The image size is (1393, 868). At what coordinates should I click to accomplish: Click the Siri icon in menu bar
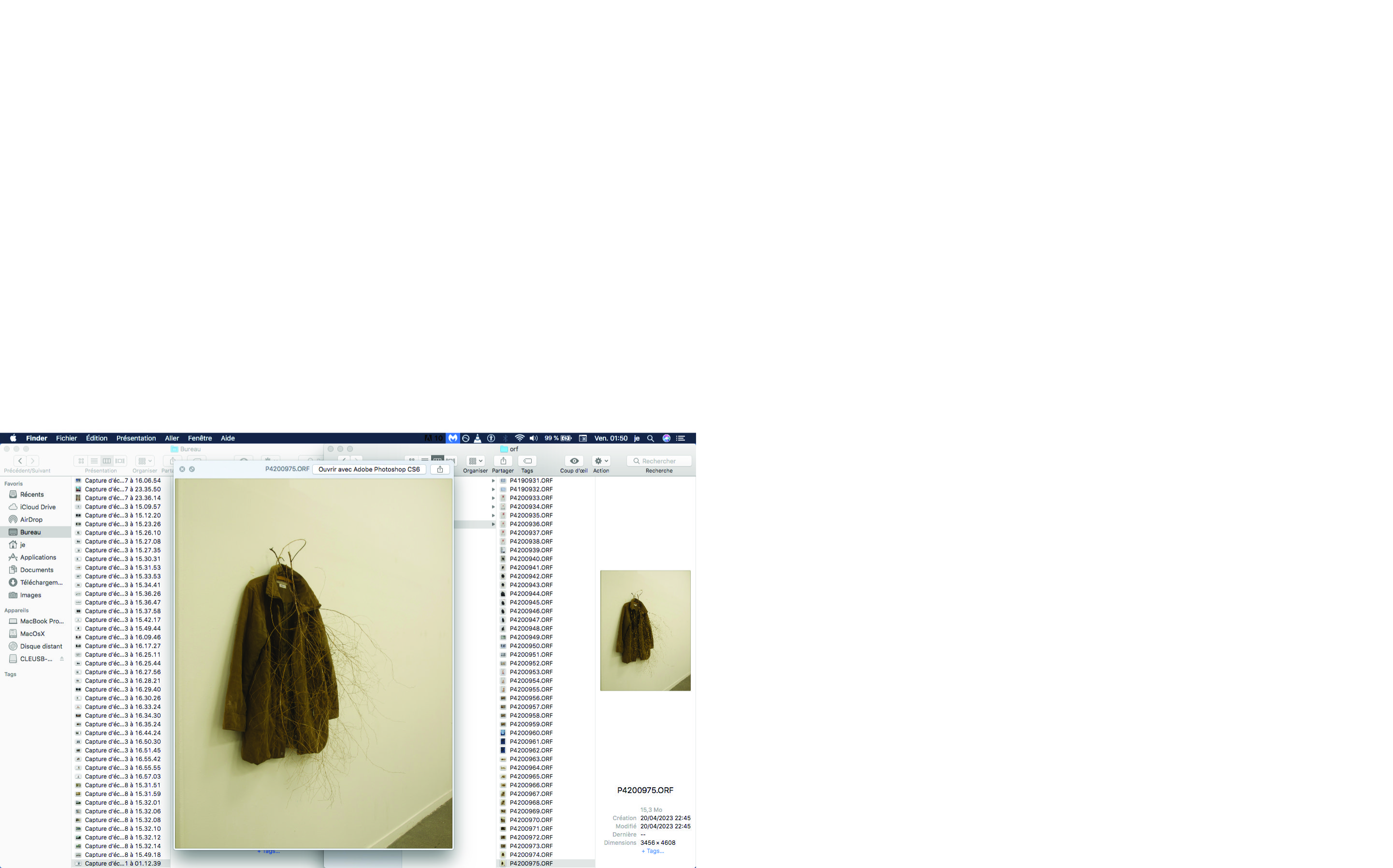pyautogui.click(x=667, y=438)
